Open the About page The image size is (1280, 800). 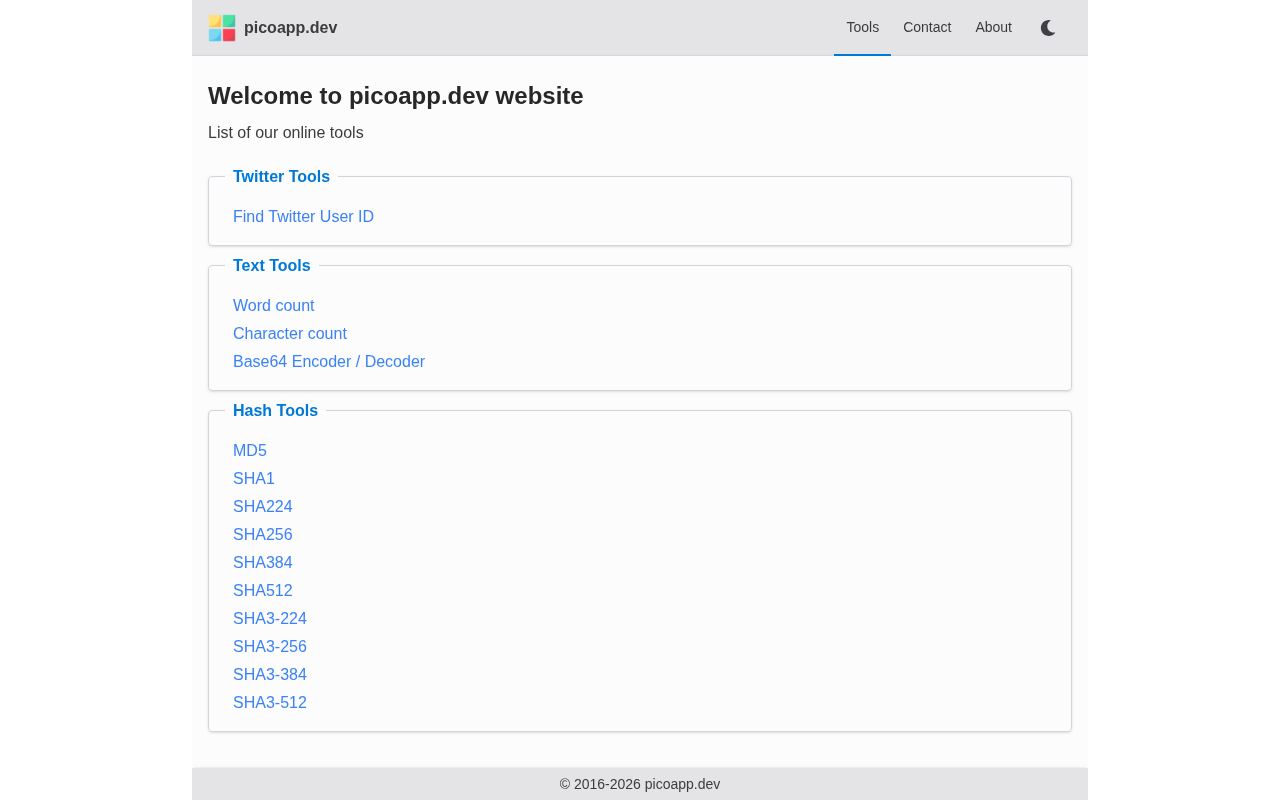tap(993, 28)
